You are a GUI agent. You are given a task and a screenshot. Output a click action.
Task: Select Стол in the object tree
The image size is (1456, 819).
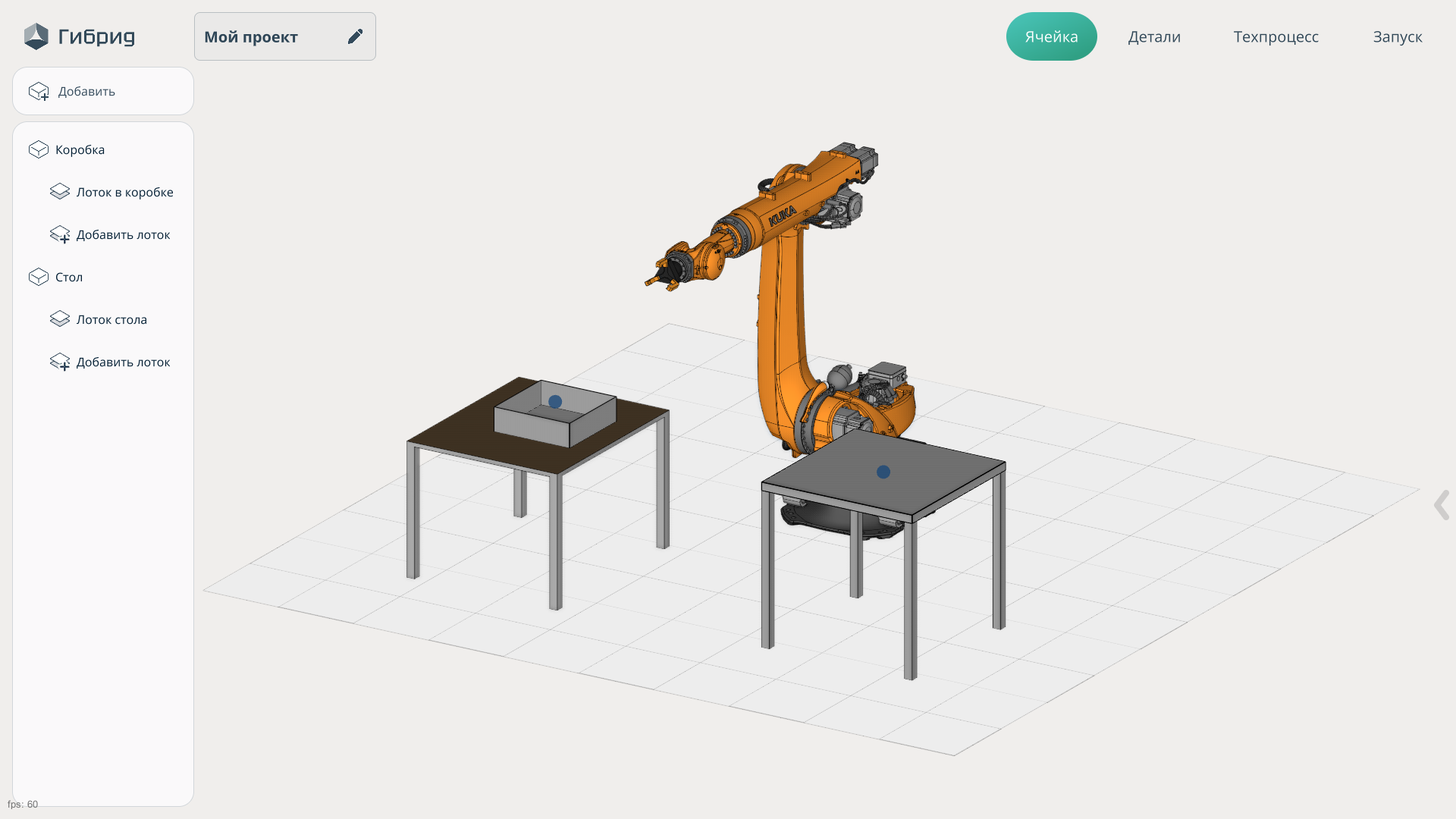[69, 277]
